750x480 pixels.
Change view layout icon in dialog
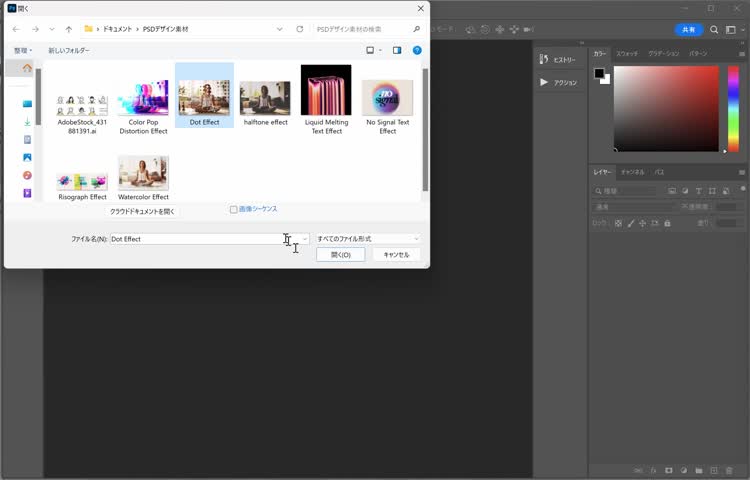(370, 50)
